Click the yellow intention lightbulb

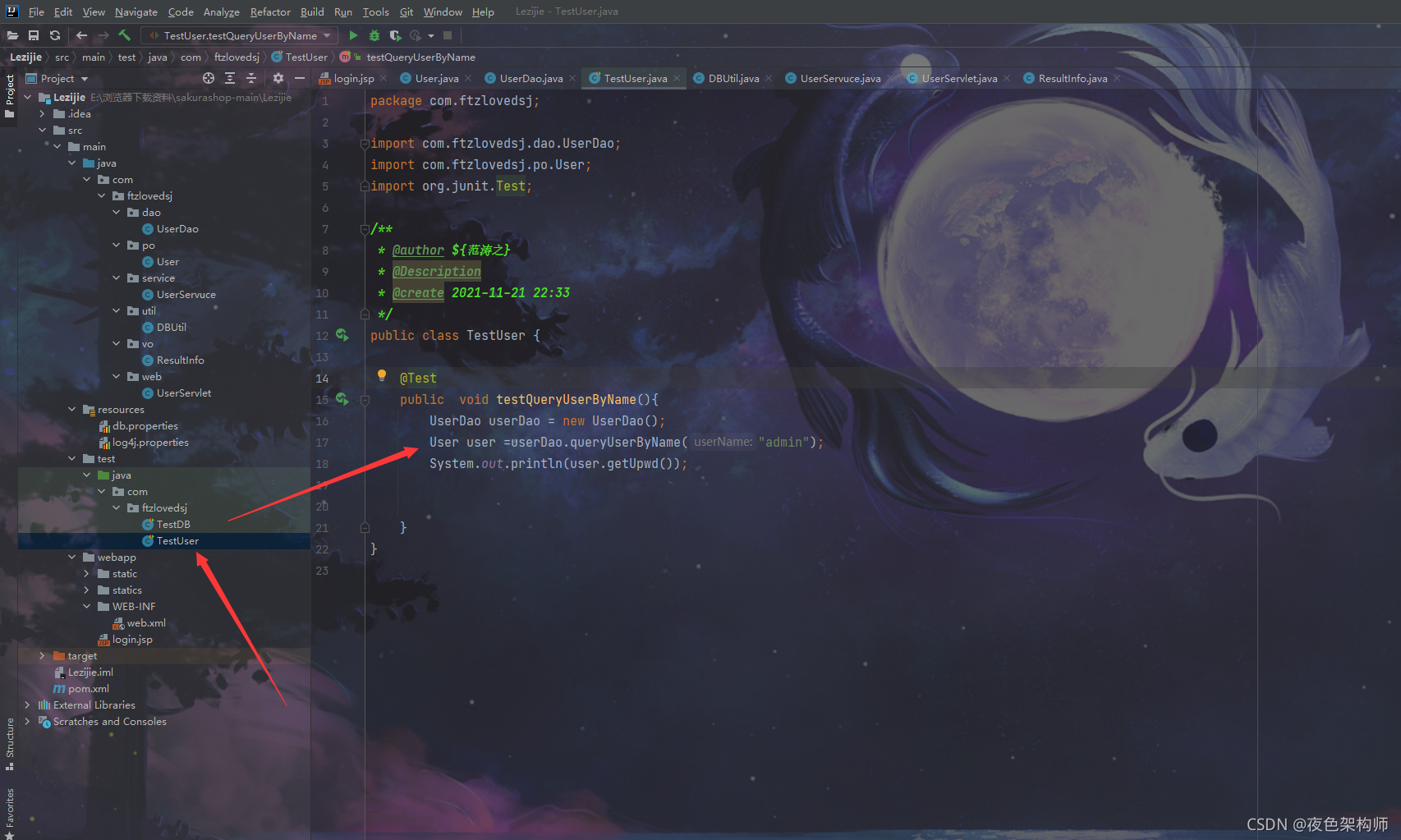tap(382, 375)
